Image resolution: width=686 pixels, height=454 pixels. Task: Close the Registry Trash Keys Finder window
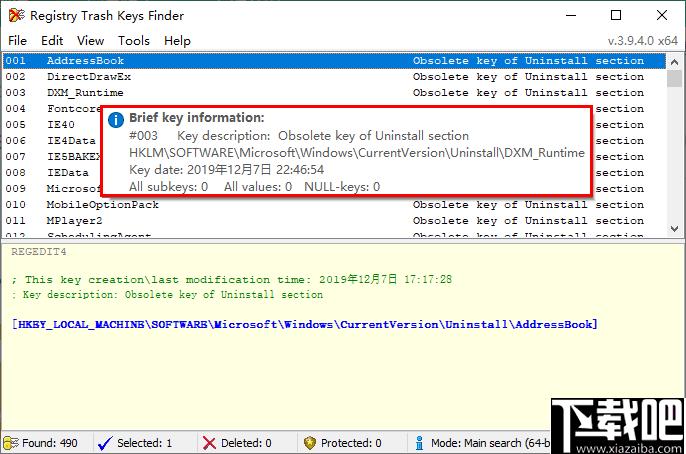pyautogui.click(x=662, y=15)
